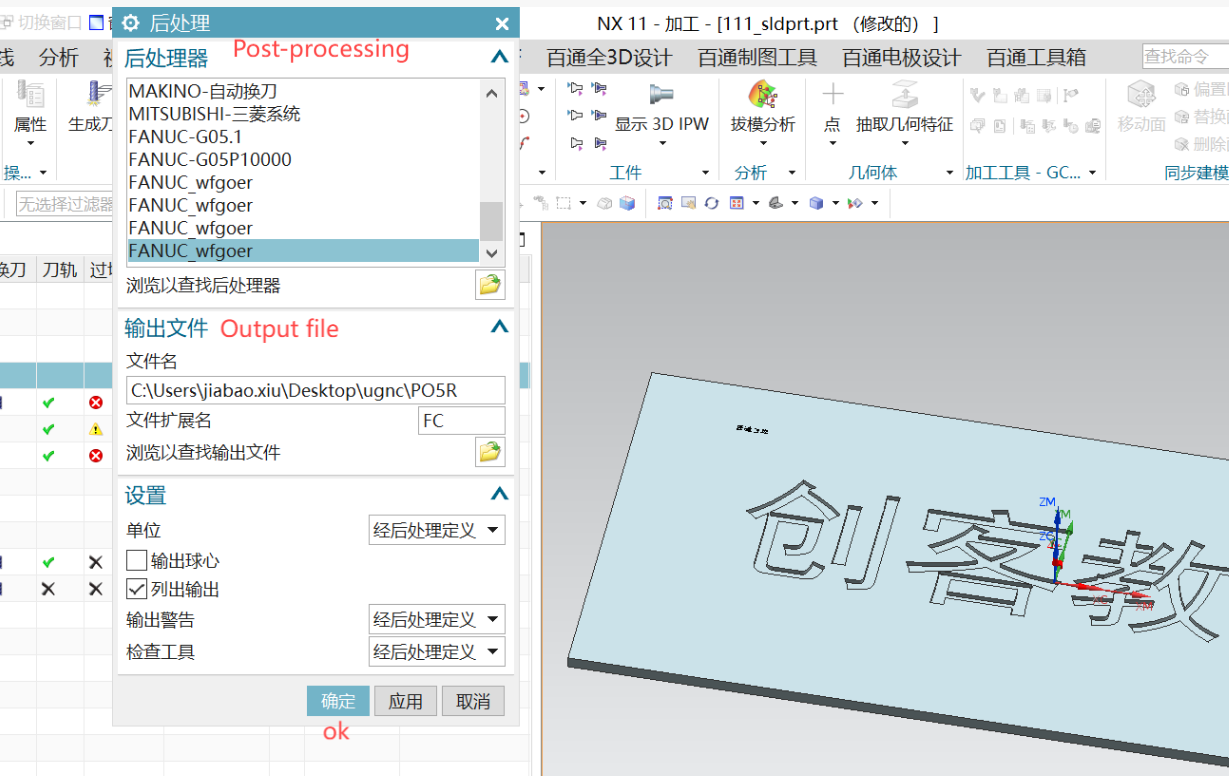Open the 百通制图工具 ribbon tab

point(758,57)
